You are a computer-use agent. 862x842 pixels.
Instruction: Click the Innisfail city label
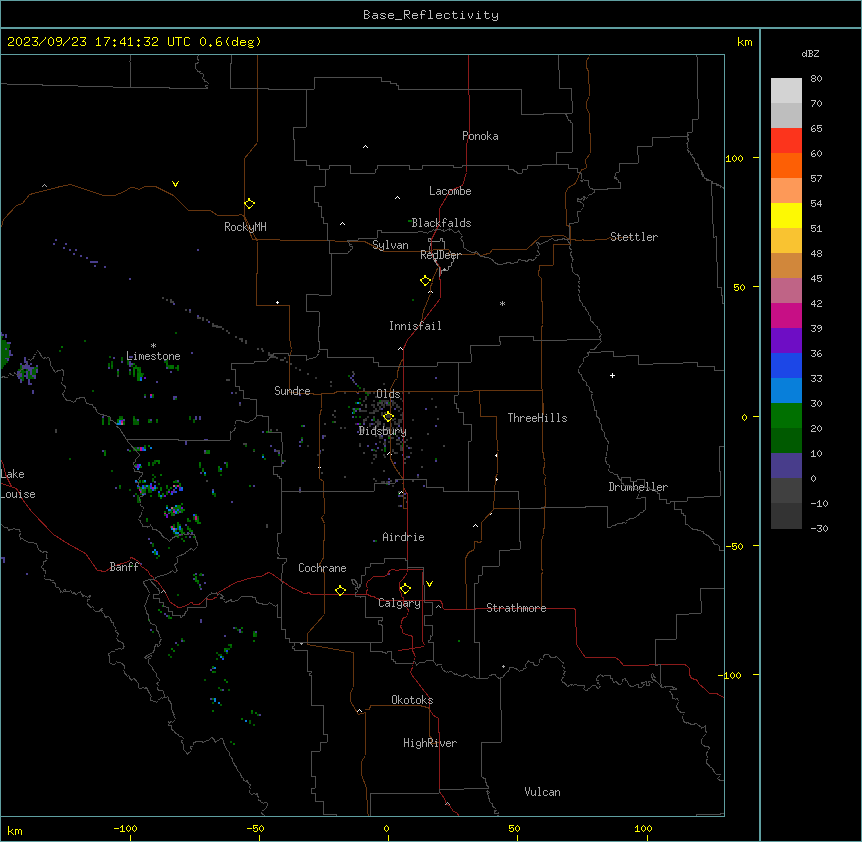click(x=415, y=326)
